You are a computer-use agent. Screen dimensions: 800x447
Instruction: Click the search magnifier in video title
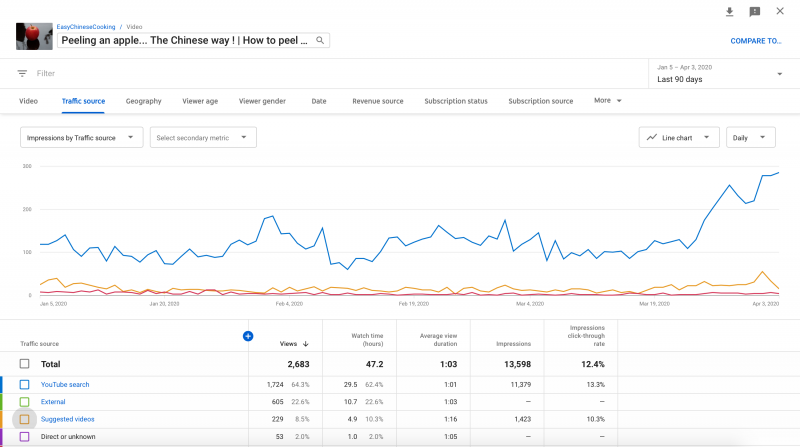click(x=320, y=40)
